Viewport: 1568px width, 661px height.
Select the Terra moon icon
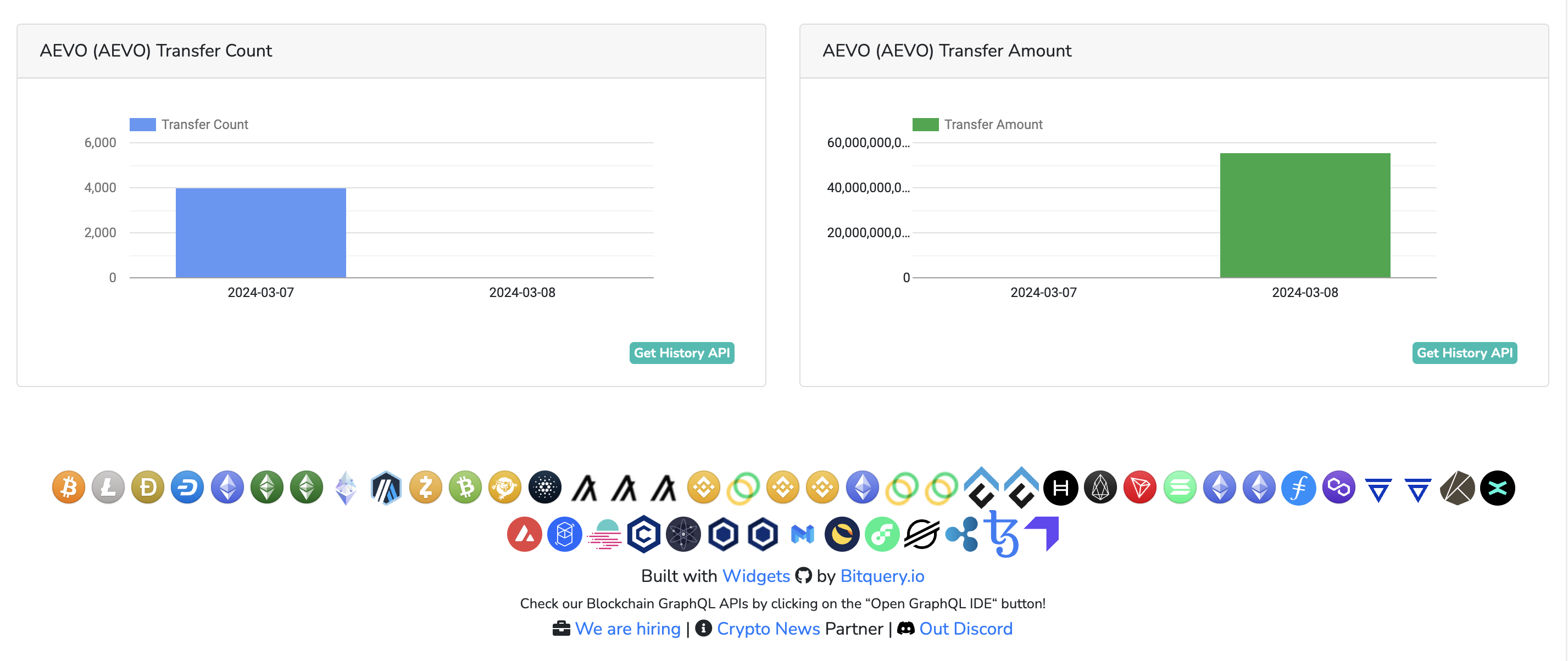(x=842, y=535)
